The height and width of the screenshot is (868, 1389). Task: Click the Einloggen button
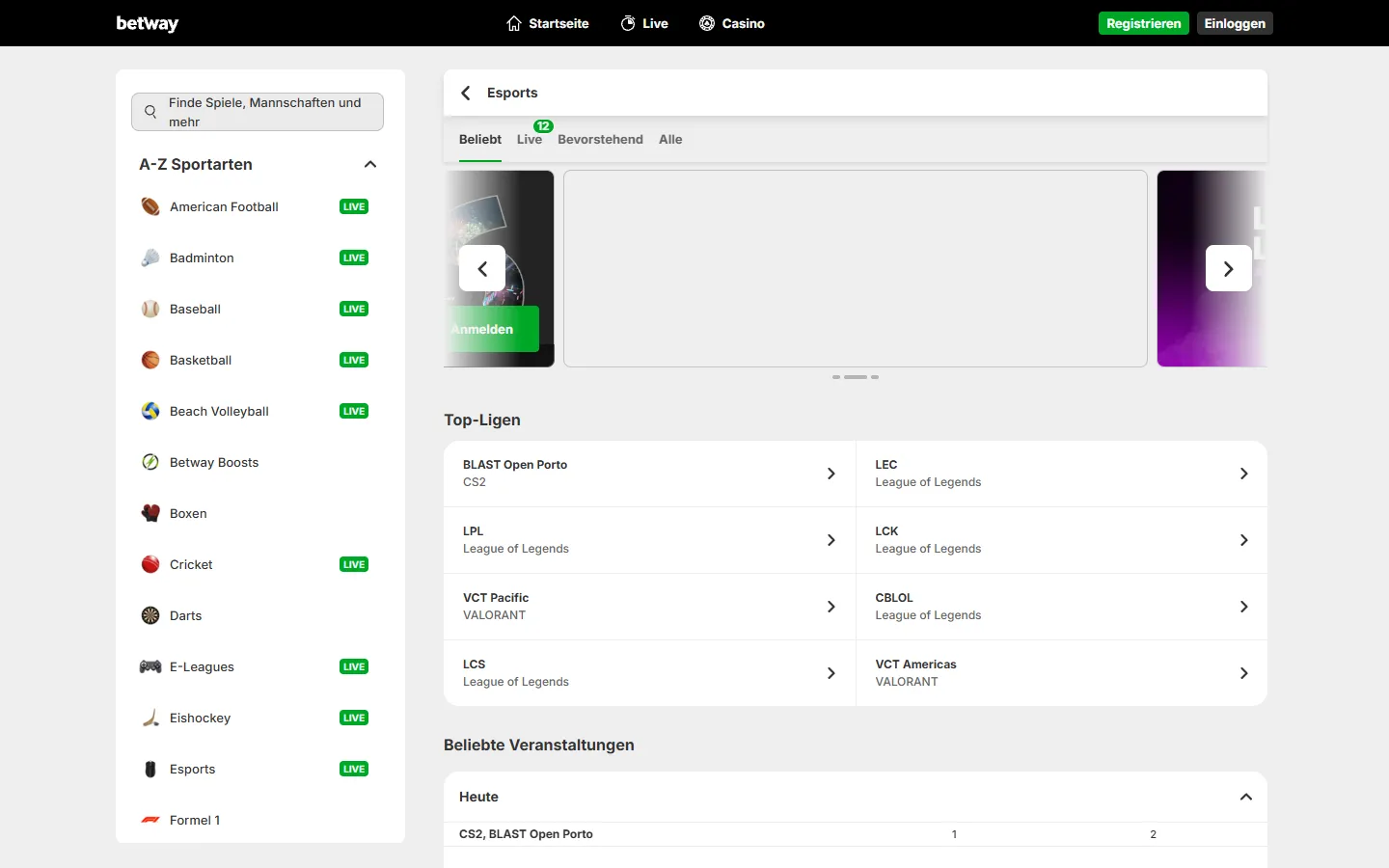point(1235,23)
